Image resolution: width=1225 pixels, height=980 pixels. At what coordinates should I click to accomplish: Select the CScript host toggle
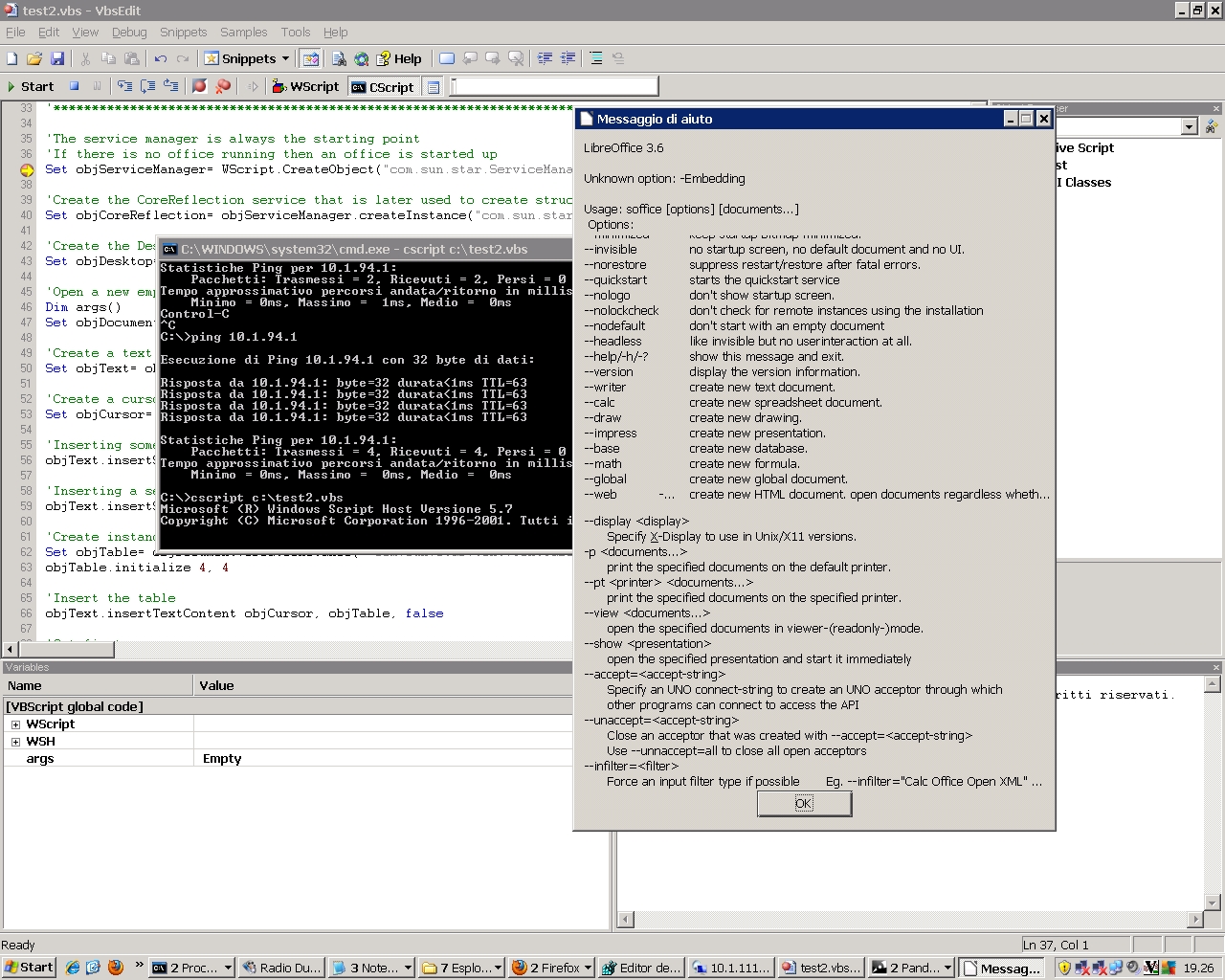click(x=383, y=87)
